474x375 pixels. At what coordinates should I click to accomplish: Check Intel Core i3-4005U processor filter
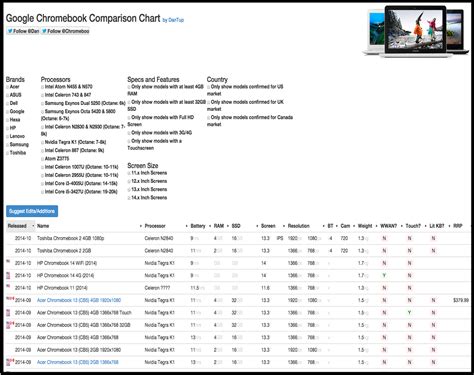pos(42,184)
